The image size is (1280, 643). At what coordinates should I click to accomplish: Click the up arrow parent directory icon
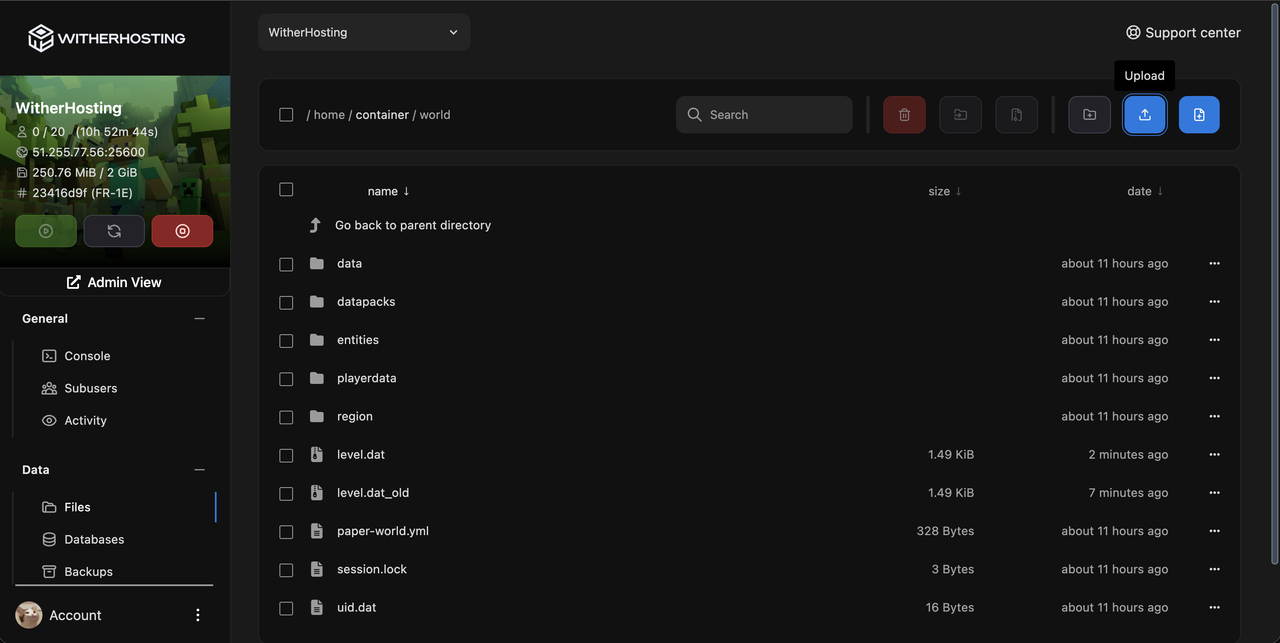click(x=315, y=225)
